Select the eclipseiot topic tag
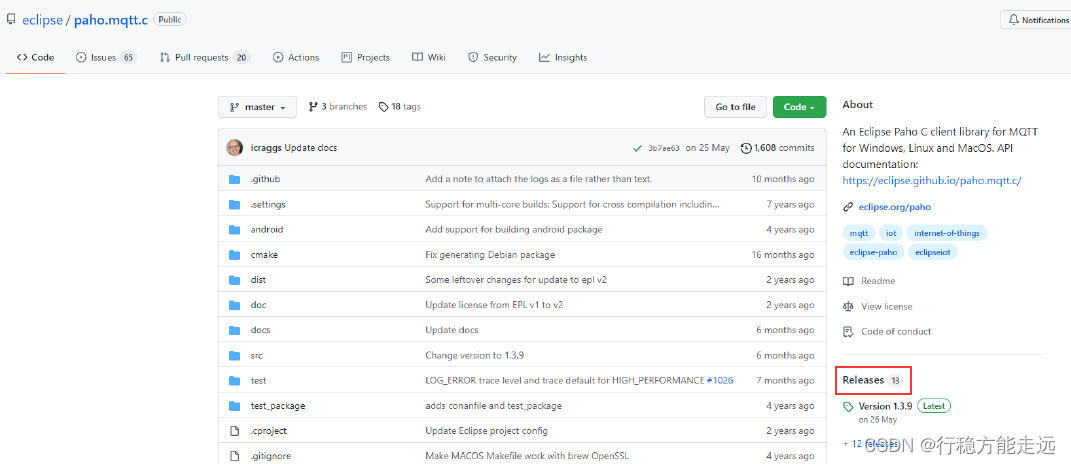The image size is (1071, 464). point(932,252)
